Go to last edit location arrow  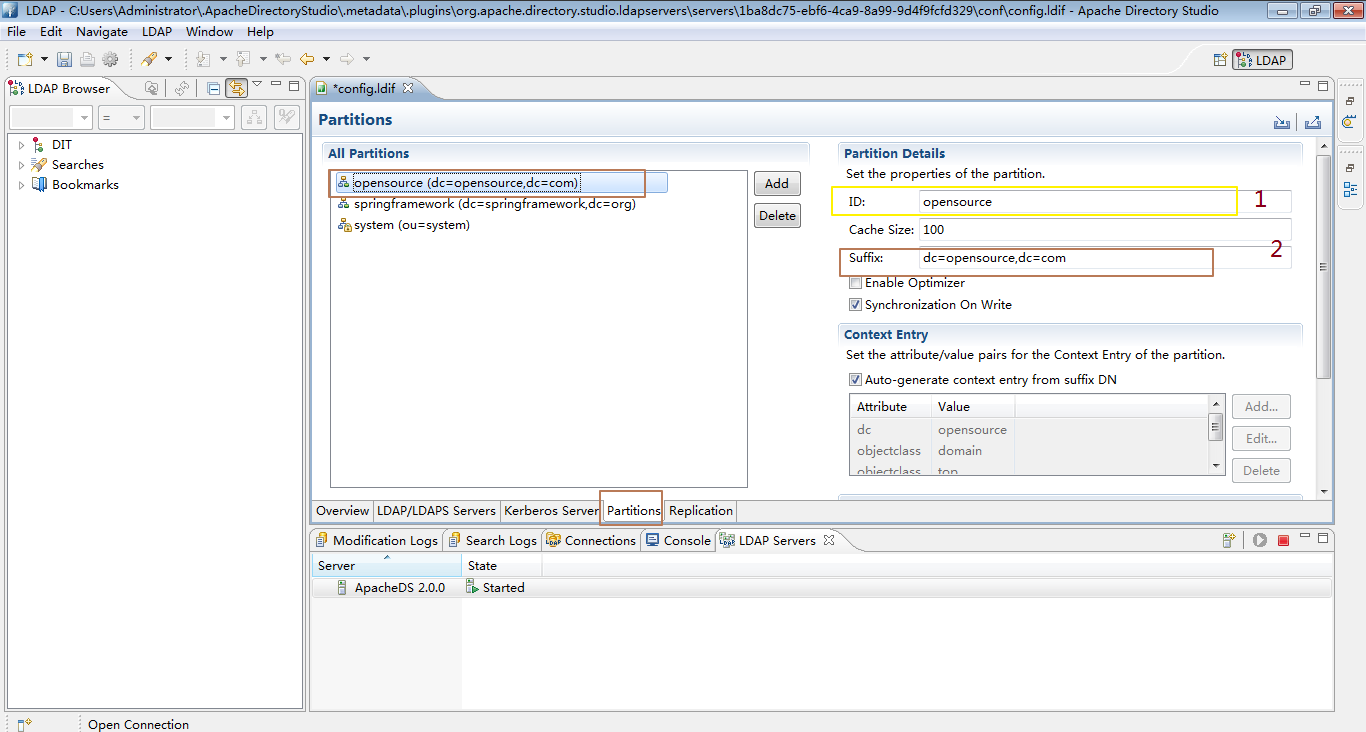click(283, 59)
